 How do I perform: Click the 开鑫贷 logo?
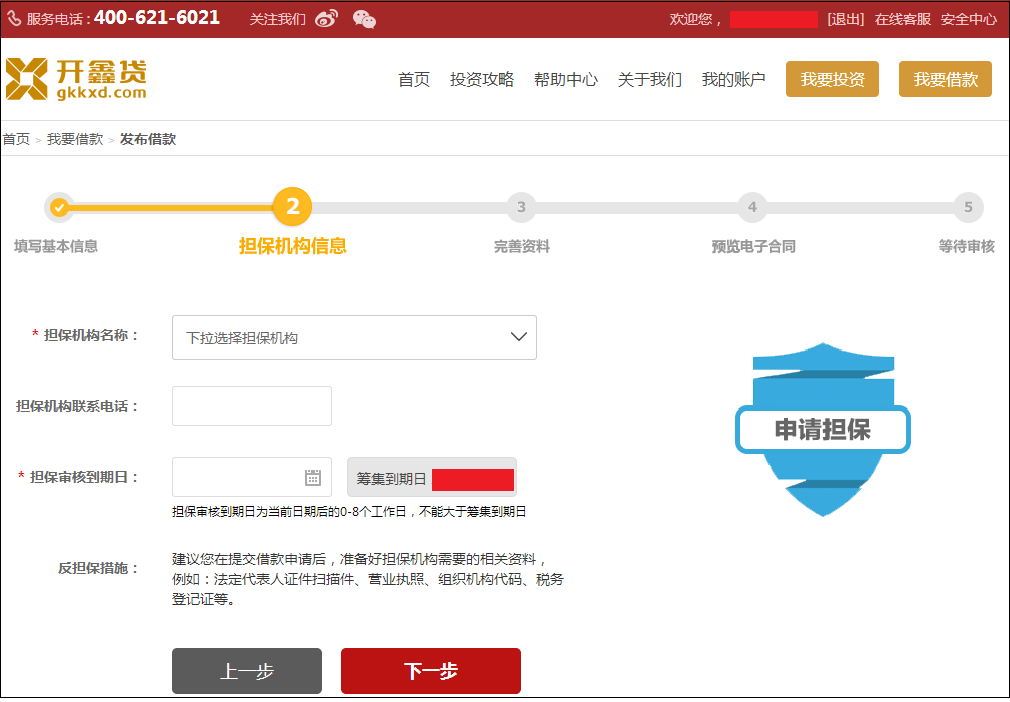pyautogui.click(x=76, y=79)
